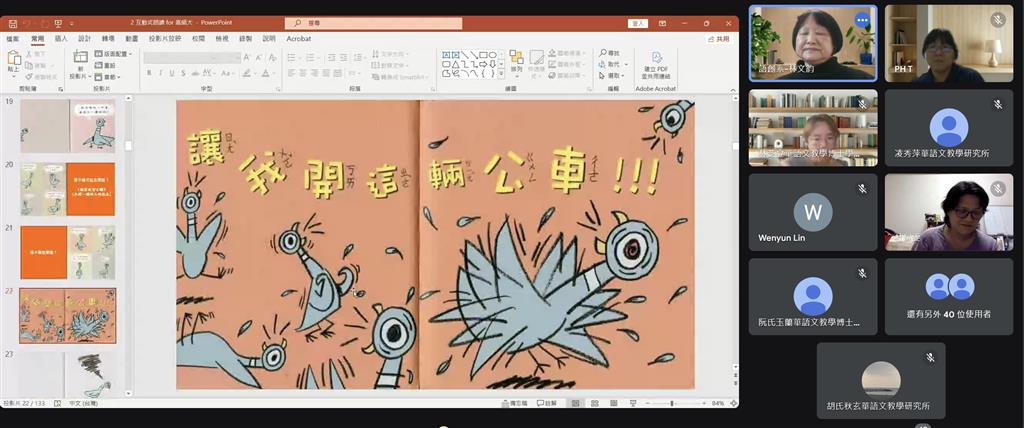Toggle Bold formatting
The image size is (1024, 428).
coord(149,73)
